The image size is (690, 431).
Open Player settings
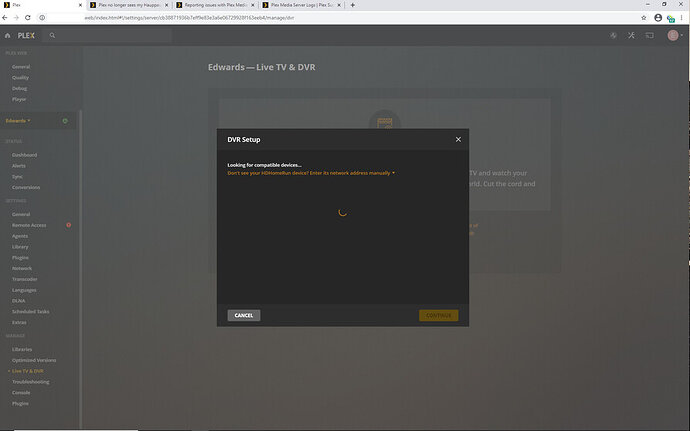19,99
